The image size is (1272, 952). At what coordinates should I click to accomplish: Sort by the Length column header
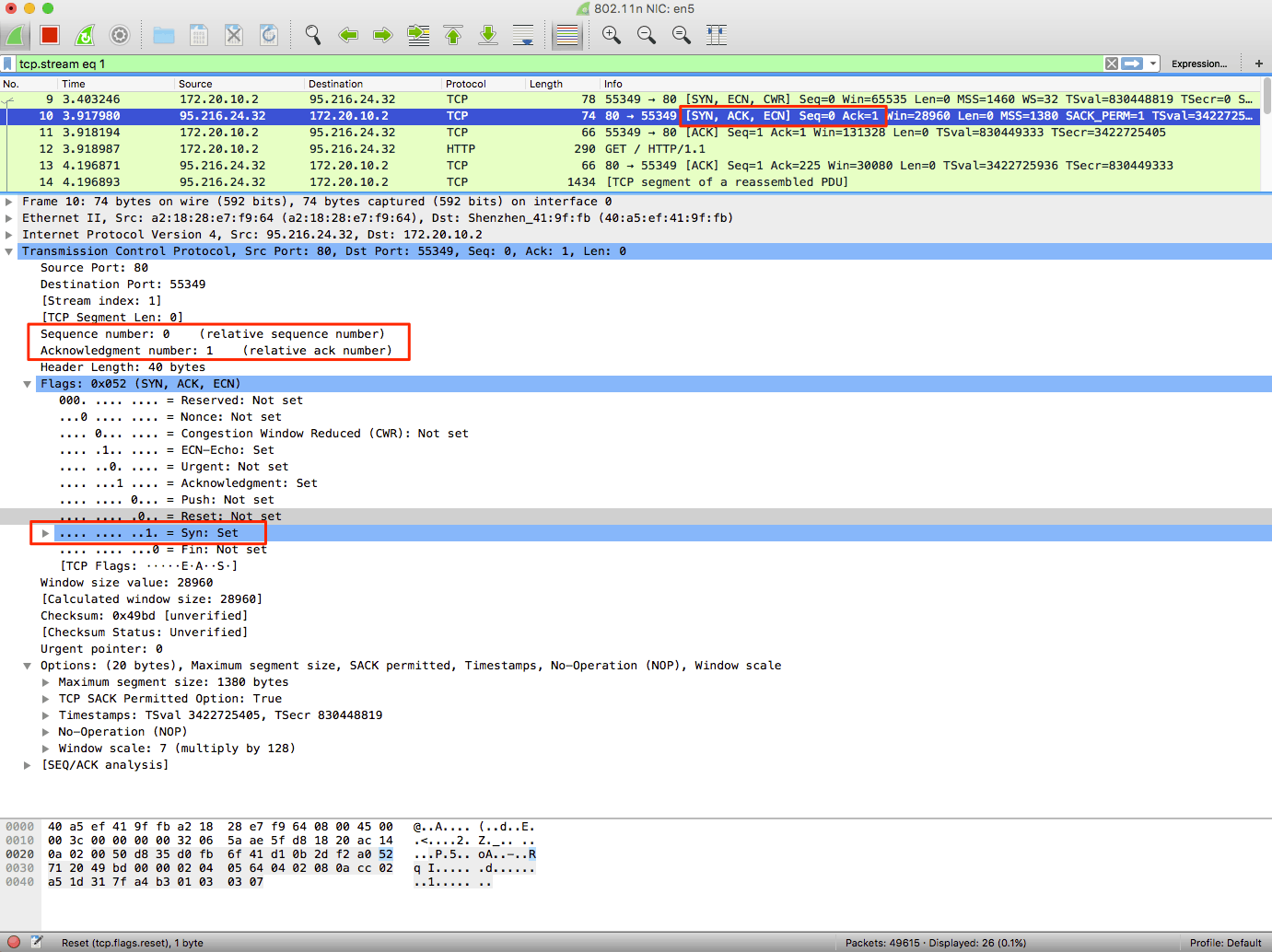click(563, 84)
